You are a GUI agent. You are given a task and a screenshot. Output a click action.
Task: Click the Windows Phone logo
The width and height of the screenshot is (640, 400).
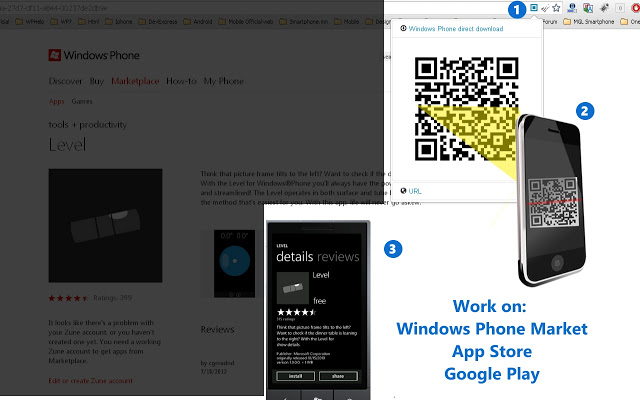pos(94,55)
